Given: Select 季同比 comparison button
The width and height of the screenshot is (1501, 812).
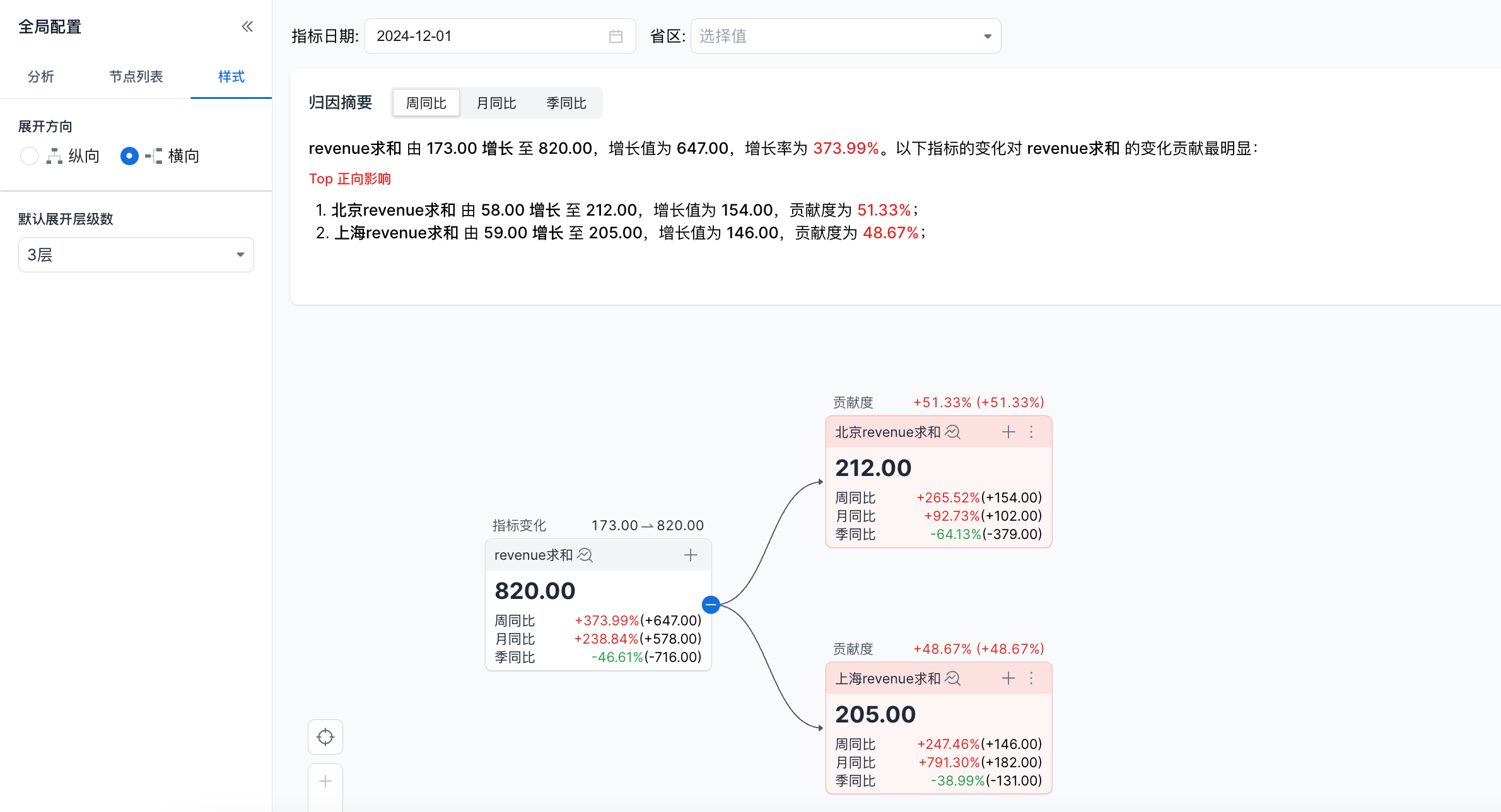Looking at the screenshot, I should (566, 103).
